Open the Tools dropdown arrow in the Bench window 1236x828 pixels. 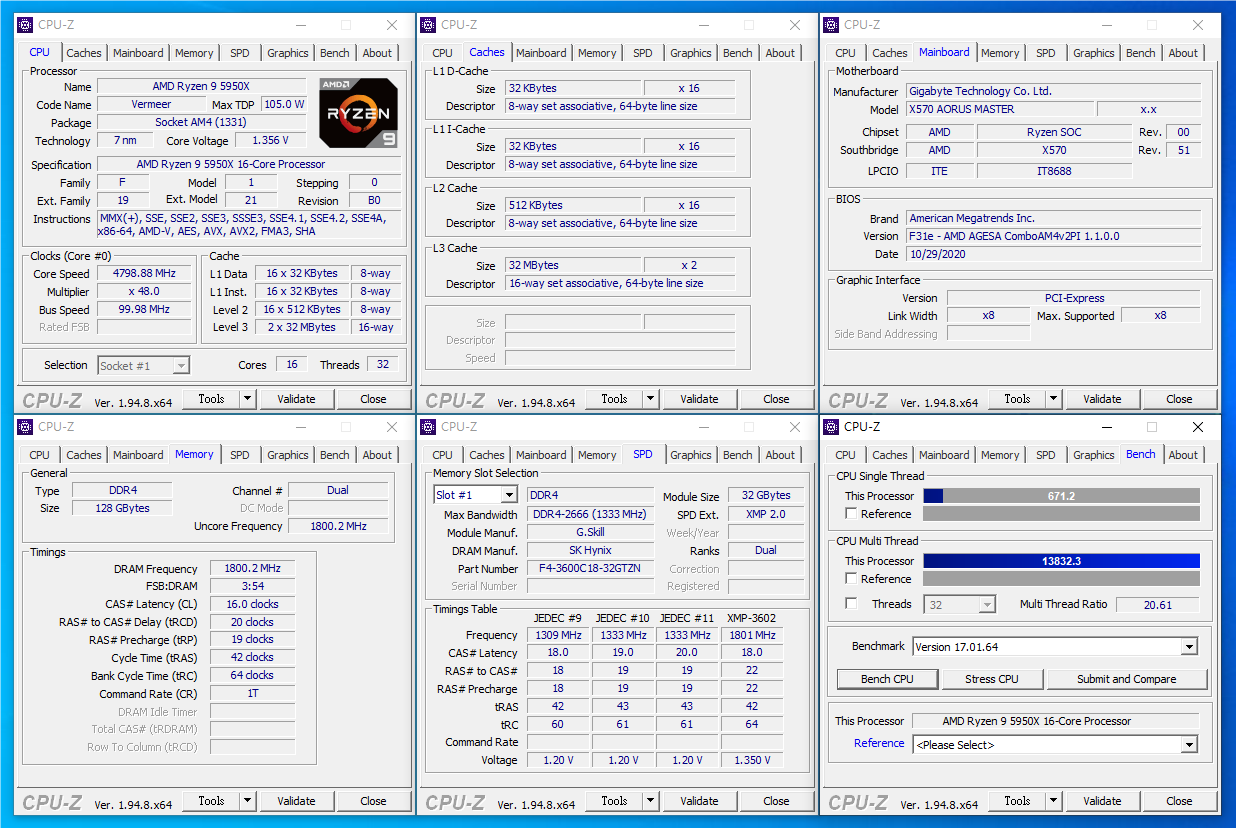1054,801
